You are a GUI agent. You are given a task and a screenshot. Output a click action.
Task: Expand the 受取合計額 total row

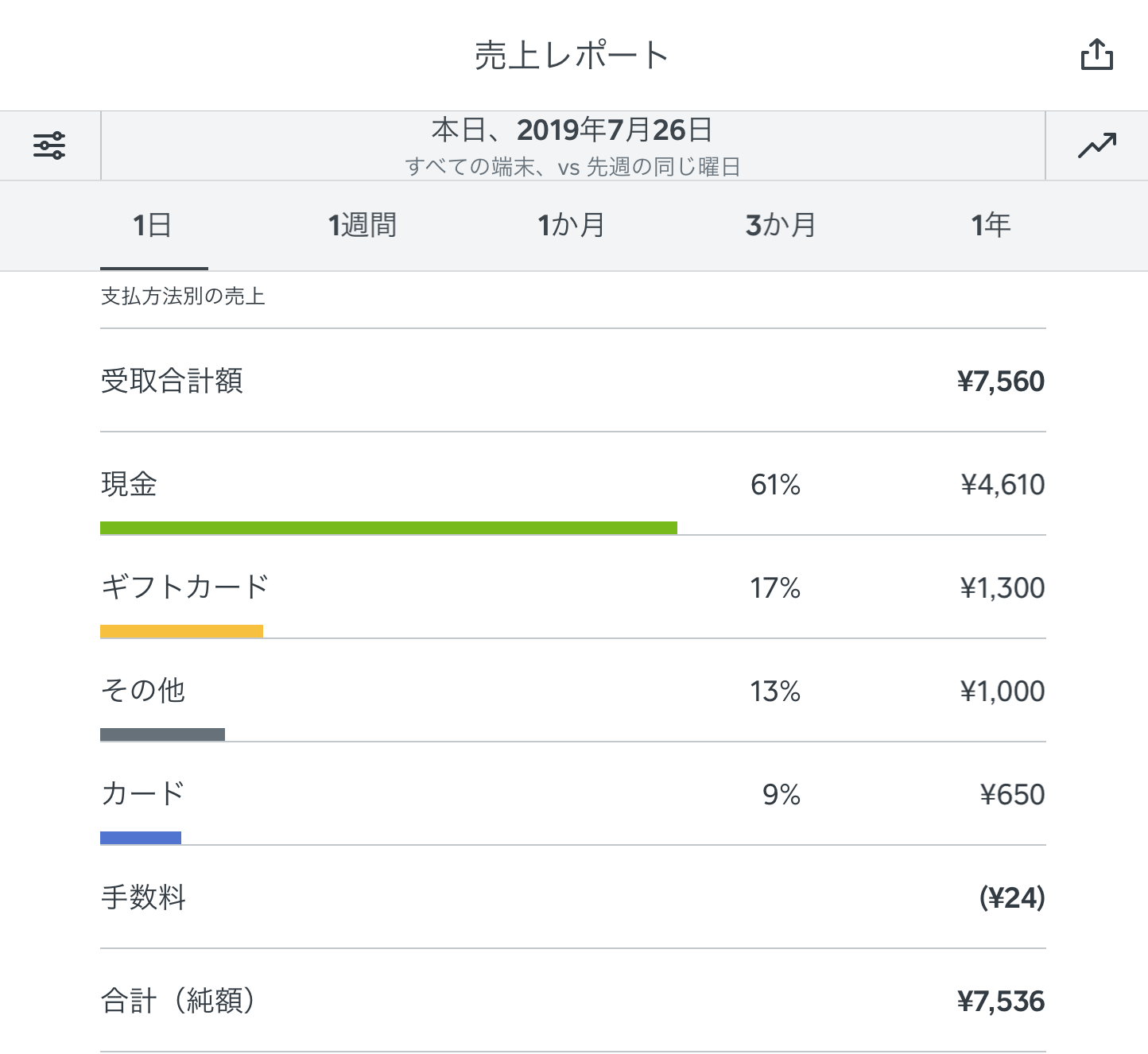(574, 381)
